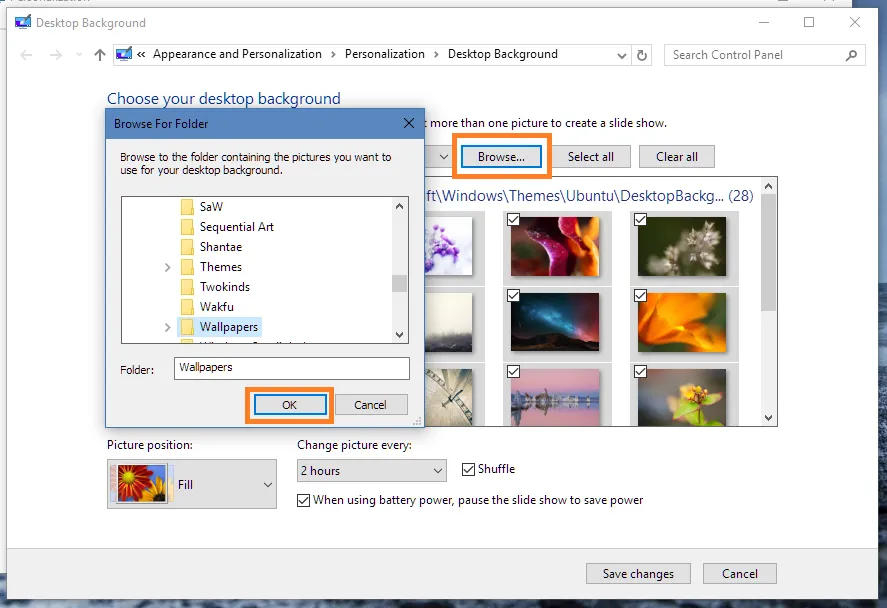This screenshot has height=608, width=887.
Task: Toggle pause slide show on battery power
Action: click(x=303, y=501)
